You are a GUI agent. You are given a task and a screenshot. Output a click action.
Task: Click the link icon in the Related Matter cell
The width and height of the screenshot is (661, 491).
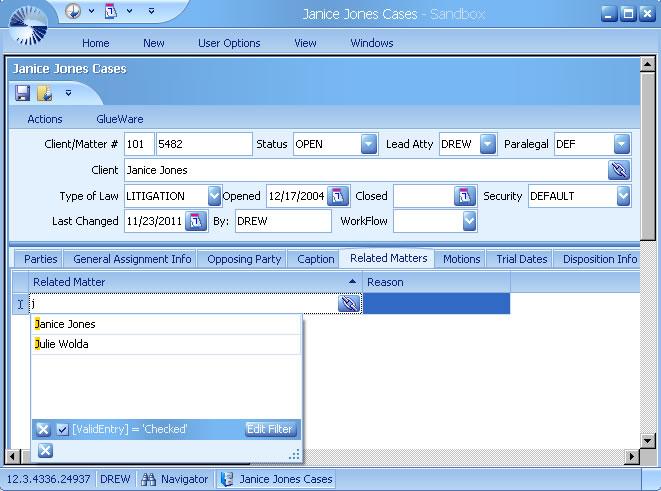pyautogui.click(x=349, y=303)
